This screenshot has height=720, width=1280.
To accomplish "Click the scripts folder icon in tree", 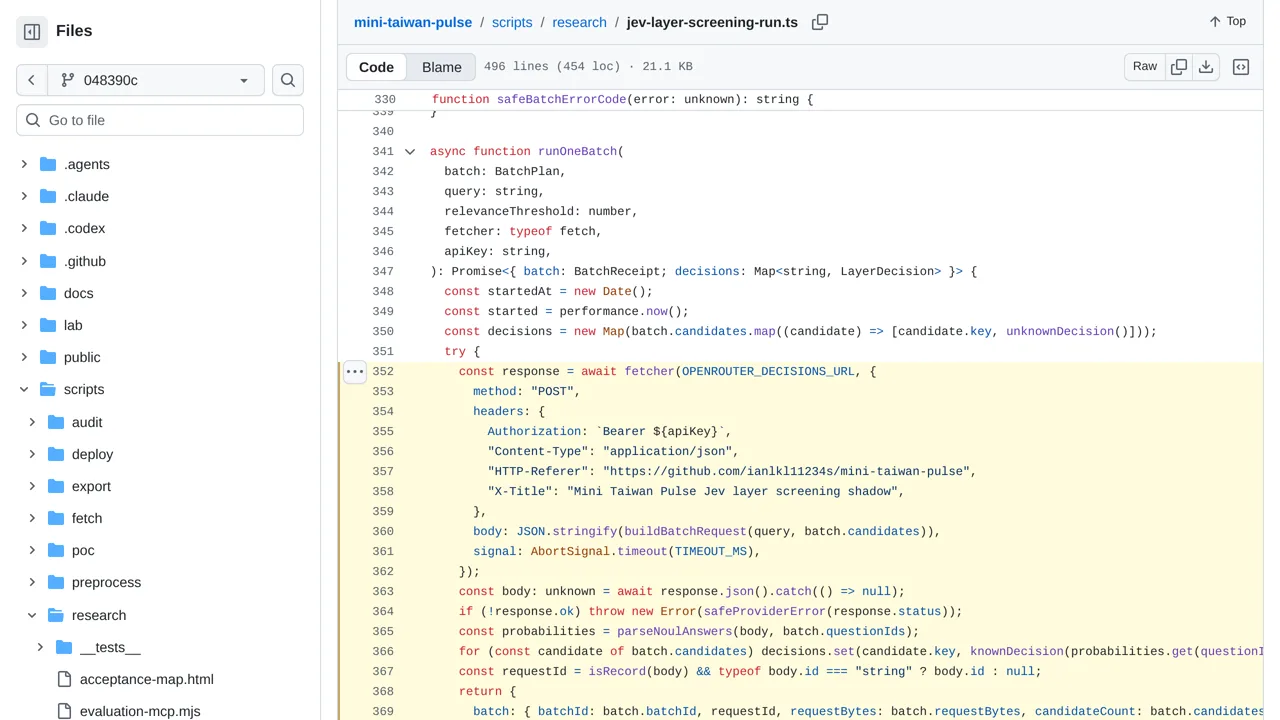I will 47,389.
